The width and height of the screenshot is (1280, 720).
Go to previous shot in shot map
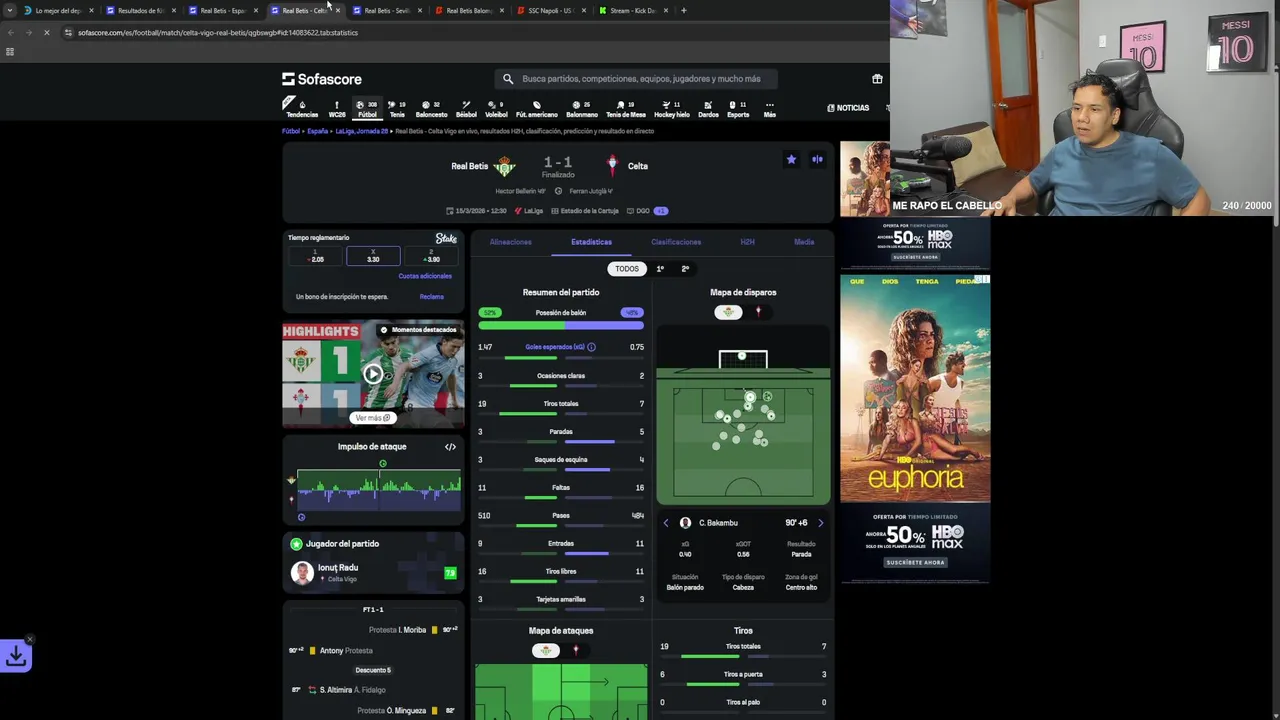(666, 523)
